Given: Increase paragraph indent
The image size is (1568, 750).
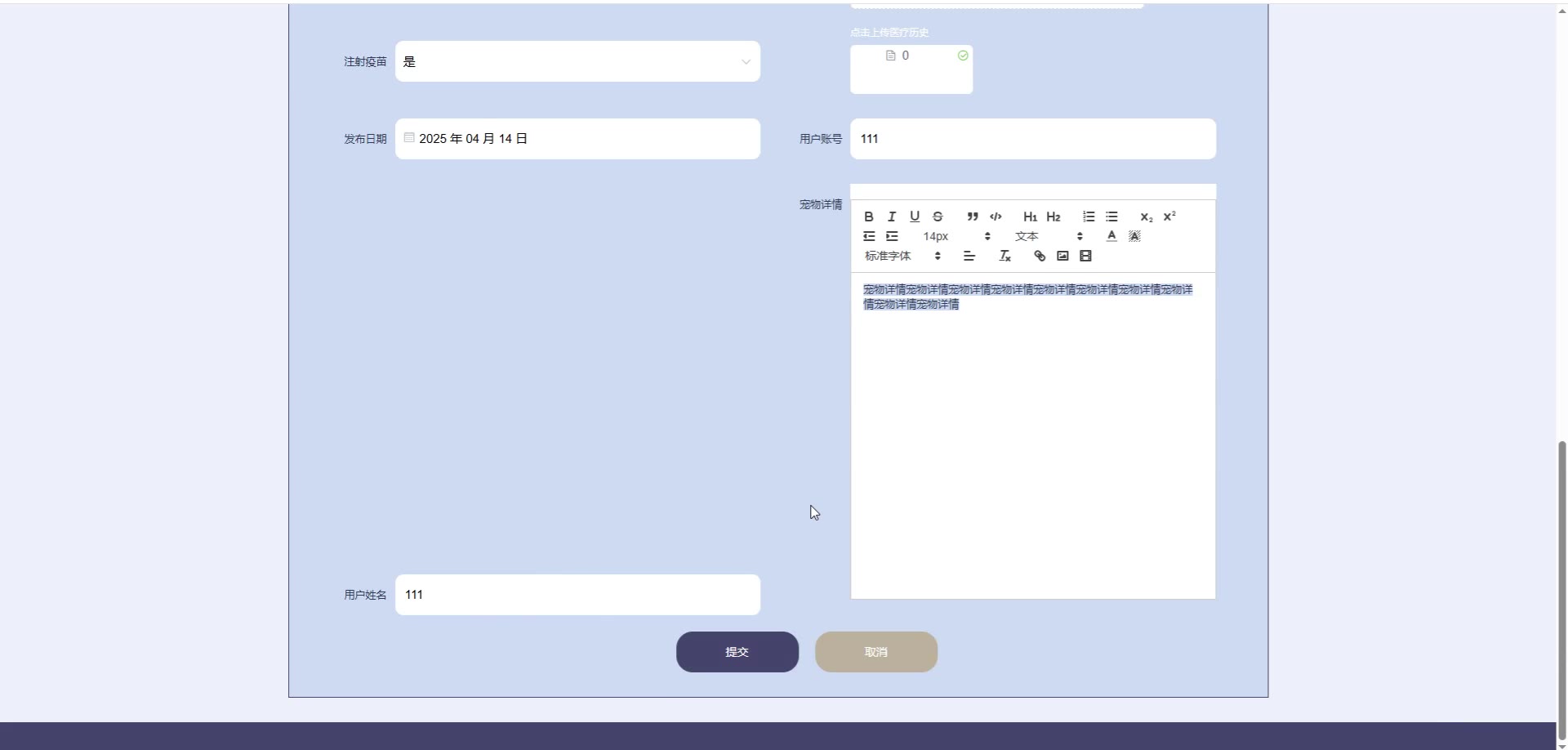Looking at the screenshot, I should click(x=892, y=236).
